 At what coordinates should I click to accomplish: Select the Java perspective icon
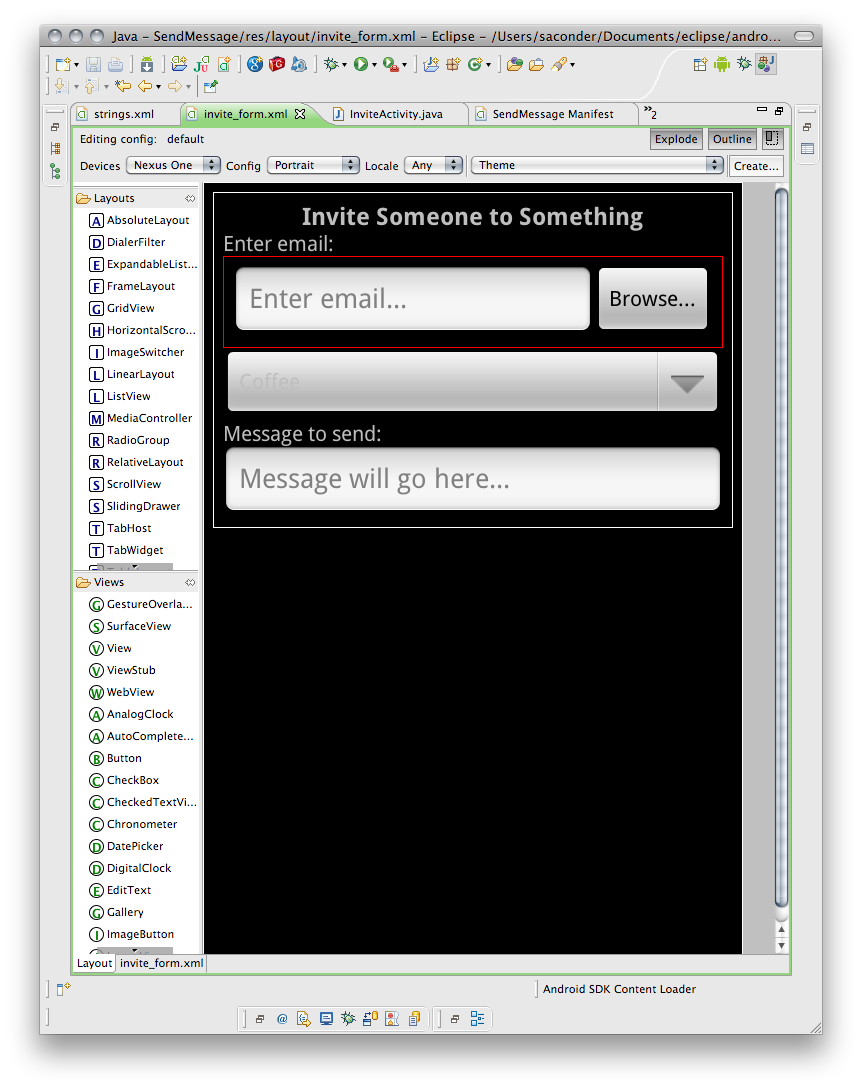[766, 65]
